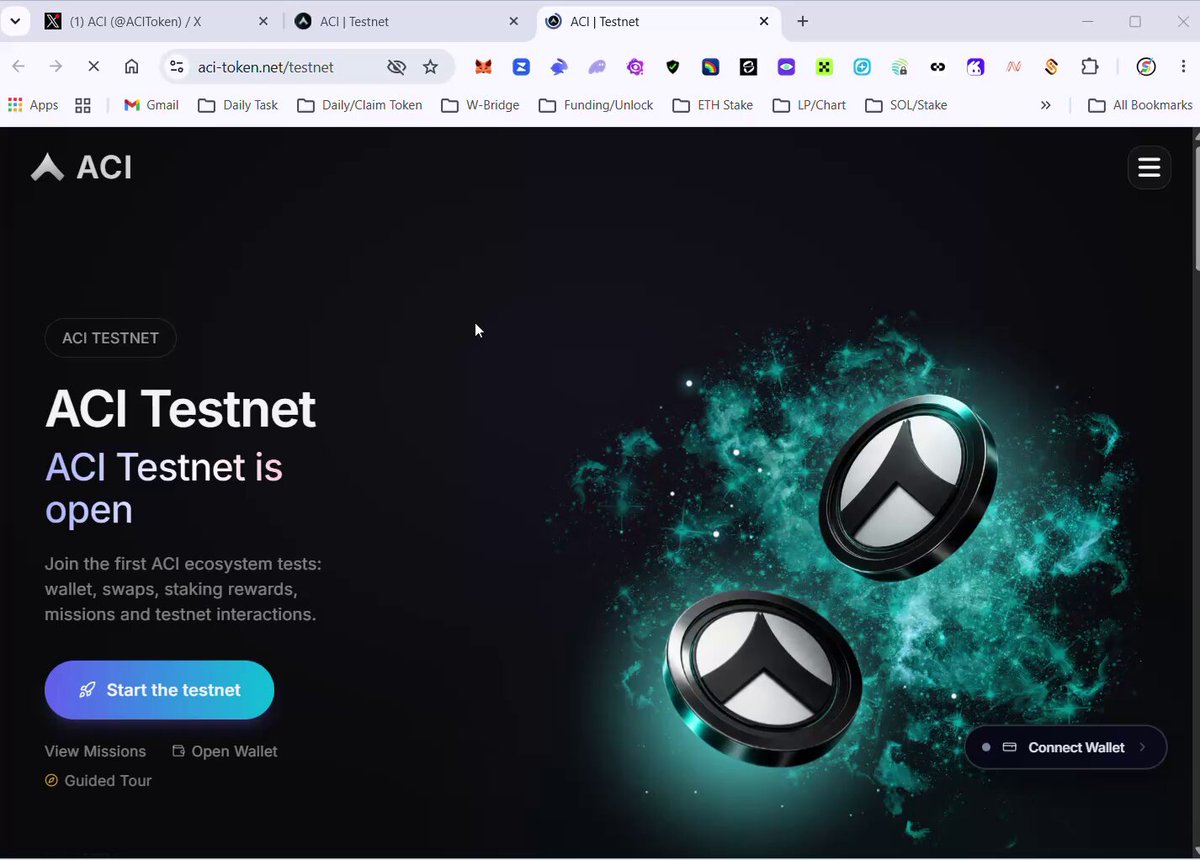Open the SOL/Stake bookmark folder
1200x860 pixels.
click(x=906, y=105)
